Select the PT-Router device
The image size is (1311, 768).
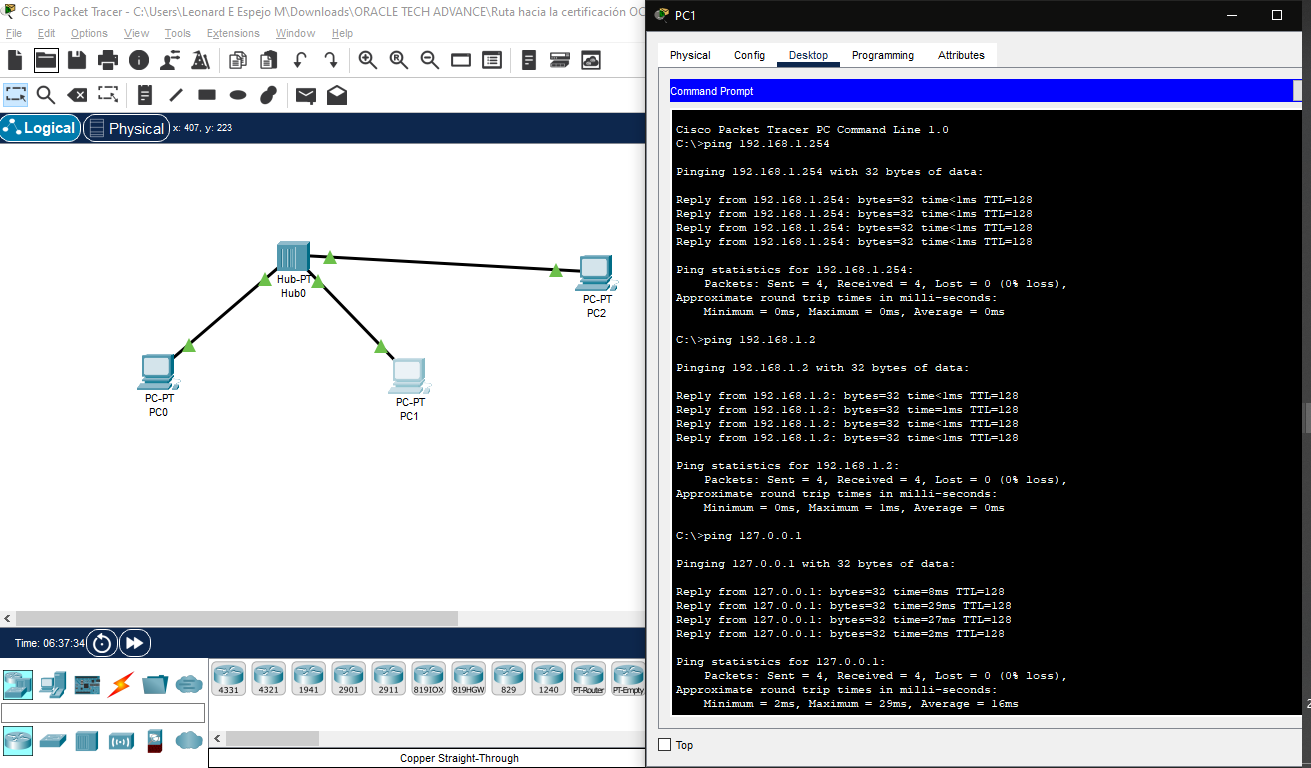coord(589,678)
